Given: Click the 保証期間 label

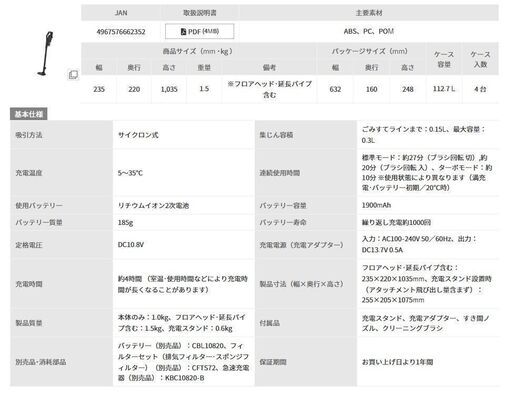Looking at the screenshot, I should 273,362.
